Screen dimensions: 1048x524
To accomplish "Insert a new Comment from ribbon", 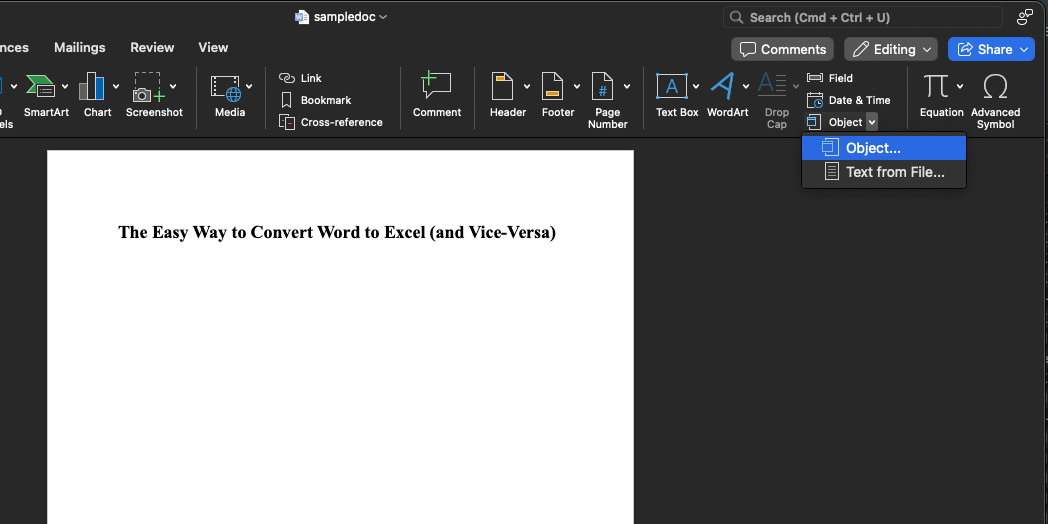I will (436, 96).
